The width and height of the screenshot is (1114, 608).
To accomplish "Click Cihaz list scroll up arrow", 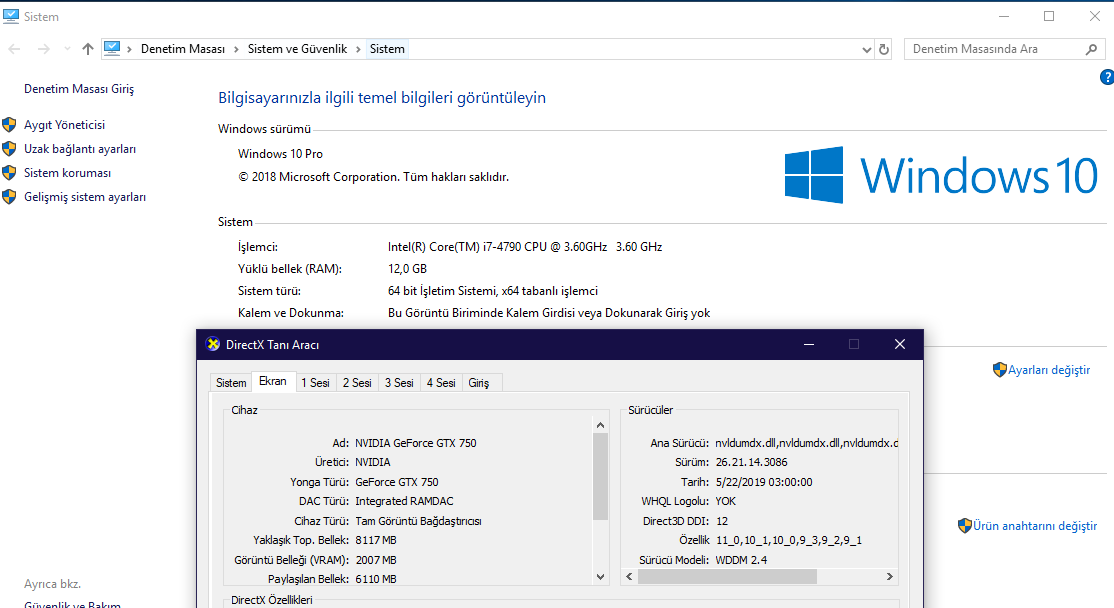I will coord(600,425).
